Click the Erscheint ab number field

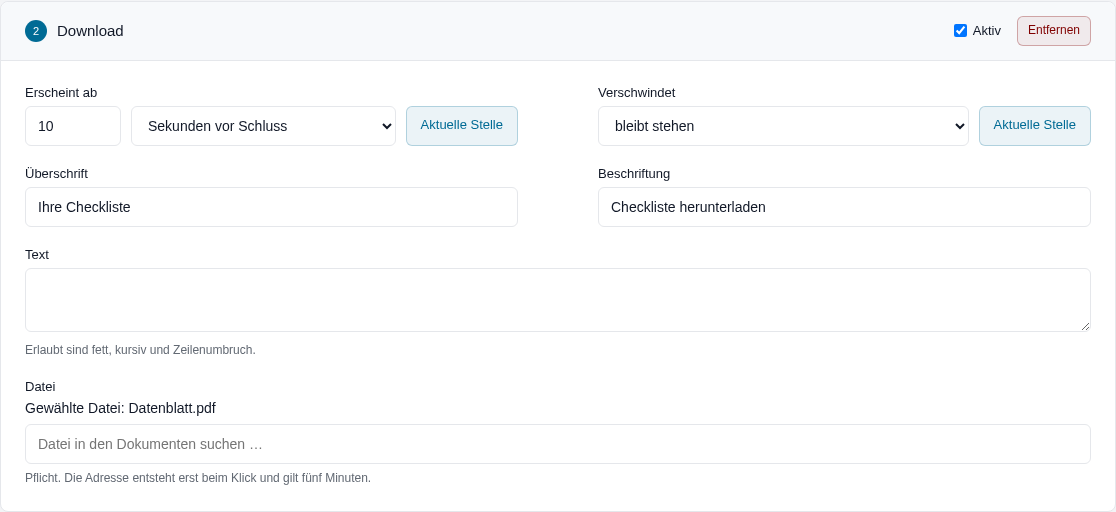[x=73, y=126]
